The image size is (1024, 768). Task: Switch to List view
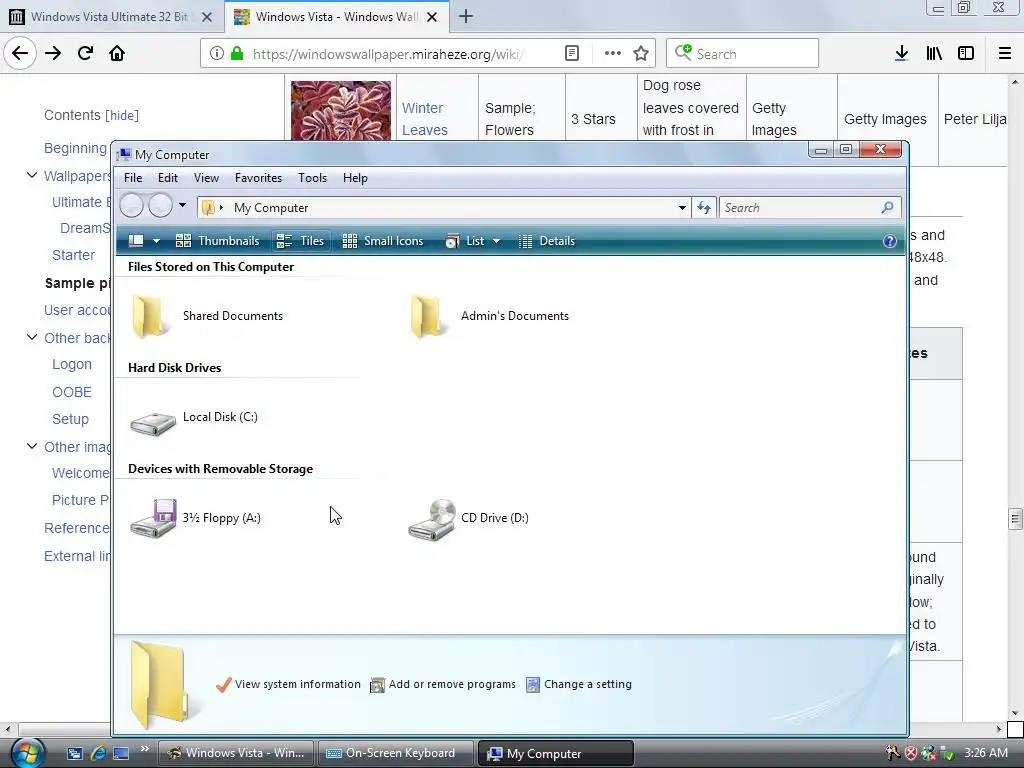[x=466, y=241]
